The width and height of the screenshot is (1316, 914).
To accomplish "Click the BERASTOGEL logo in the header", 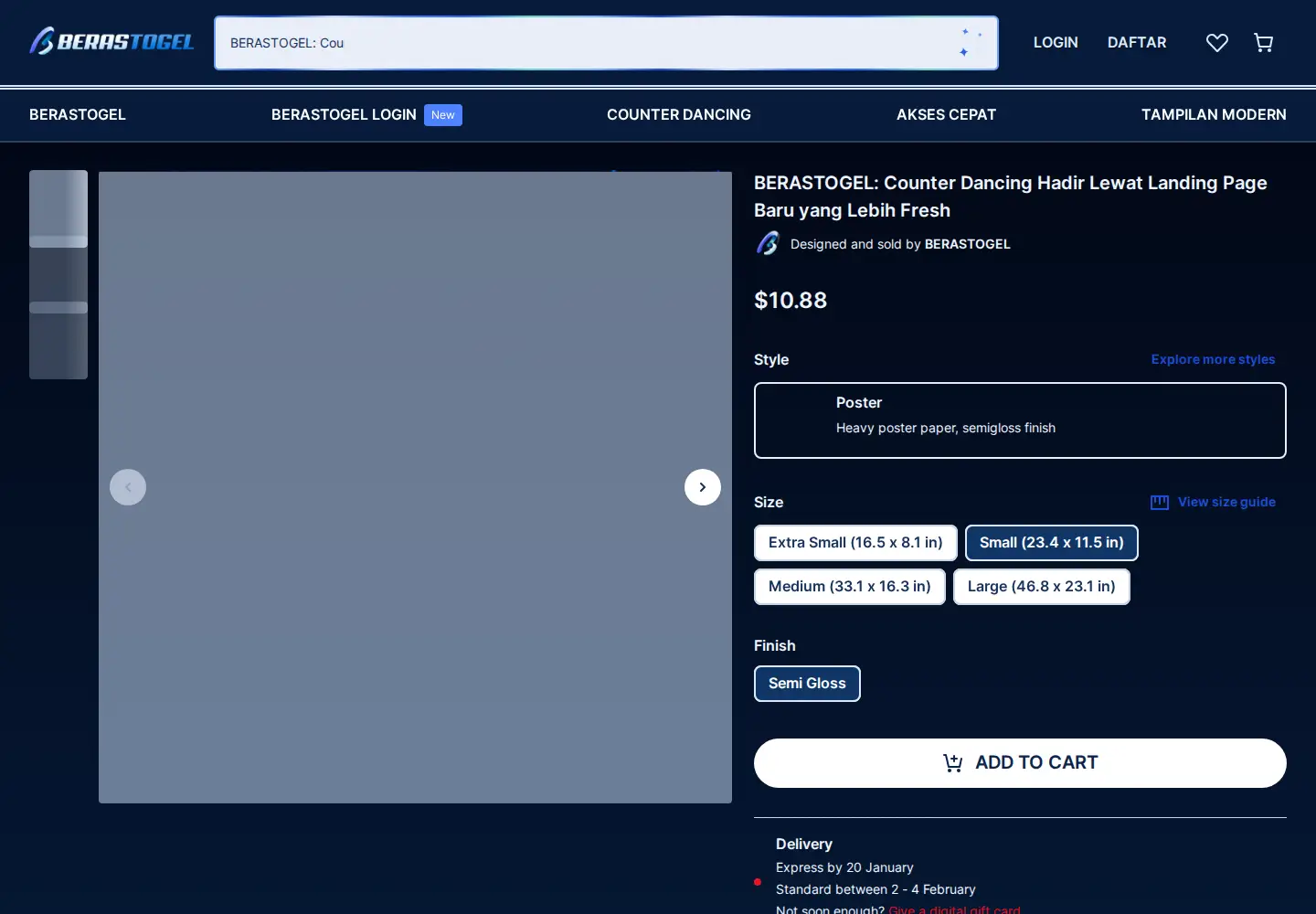I will coord(111,42).
